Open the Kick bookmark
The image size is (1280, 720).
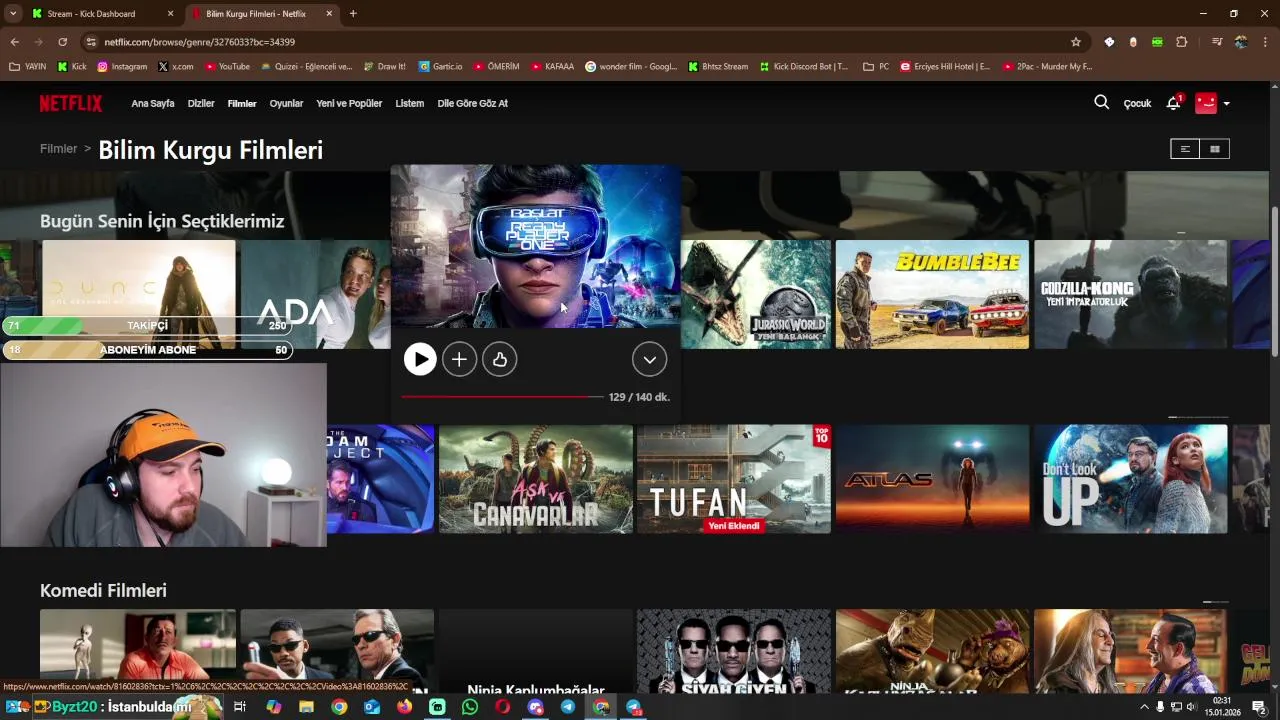coord(72,67)
